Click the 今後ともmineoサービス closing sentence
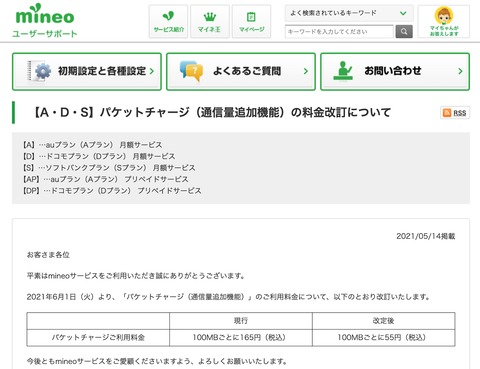Screen dimensions: 480x369 [157, 361]
